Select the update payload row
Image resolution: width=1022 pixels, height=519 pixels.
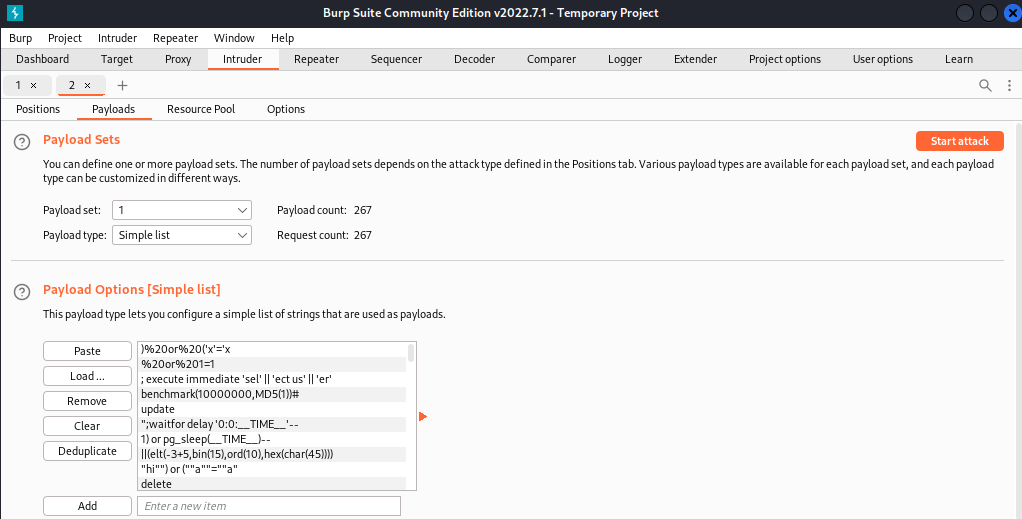pos(272,409)
